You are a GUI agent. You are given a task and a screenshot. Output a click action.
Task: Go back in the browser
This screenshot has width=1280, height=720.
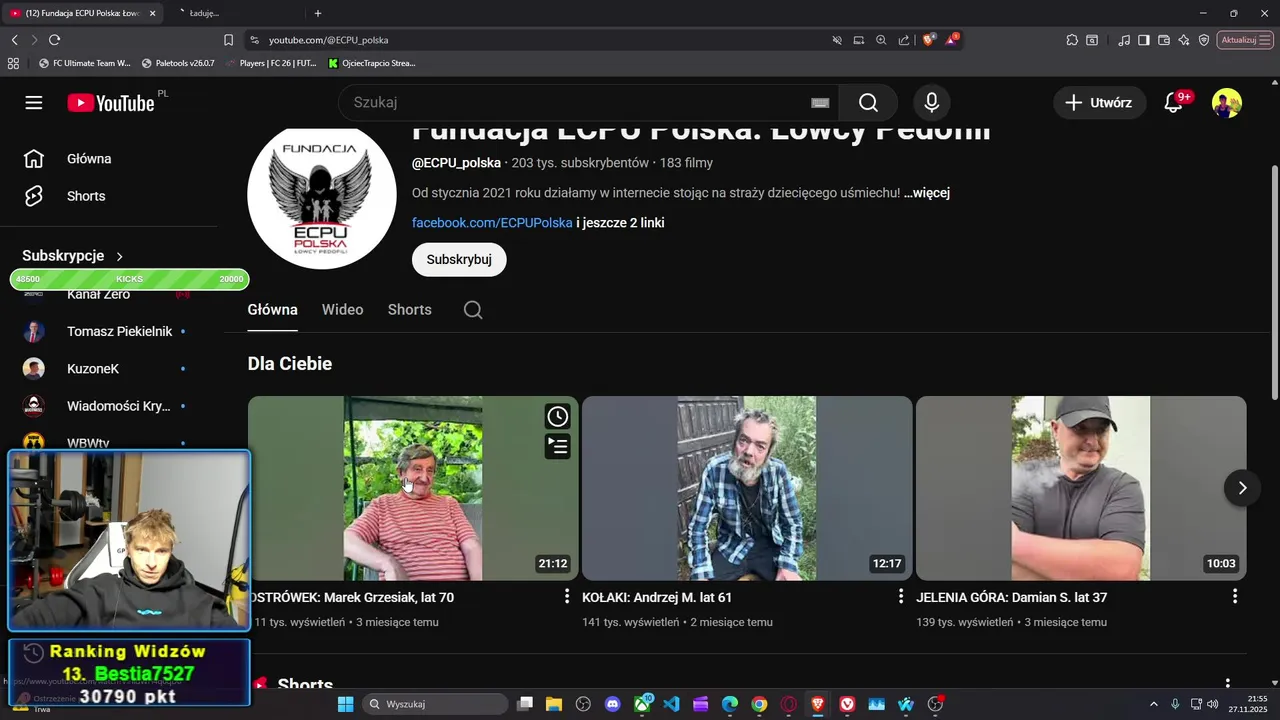pos(14,40)
